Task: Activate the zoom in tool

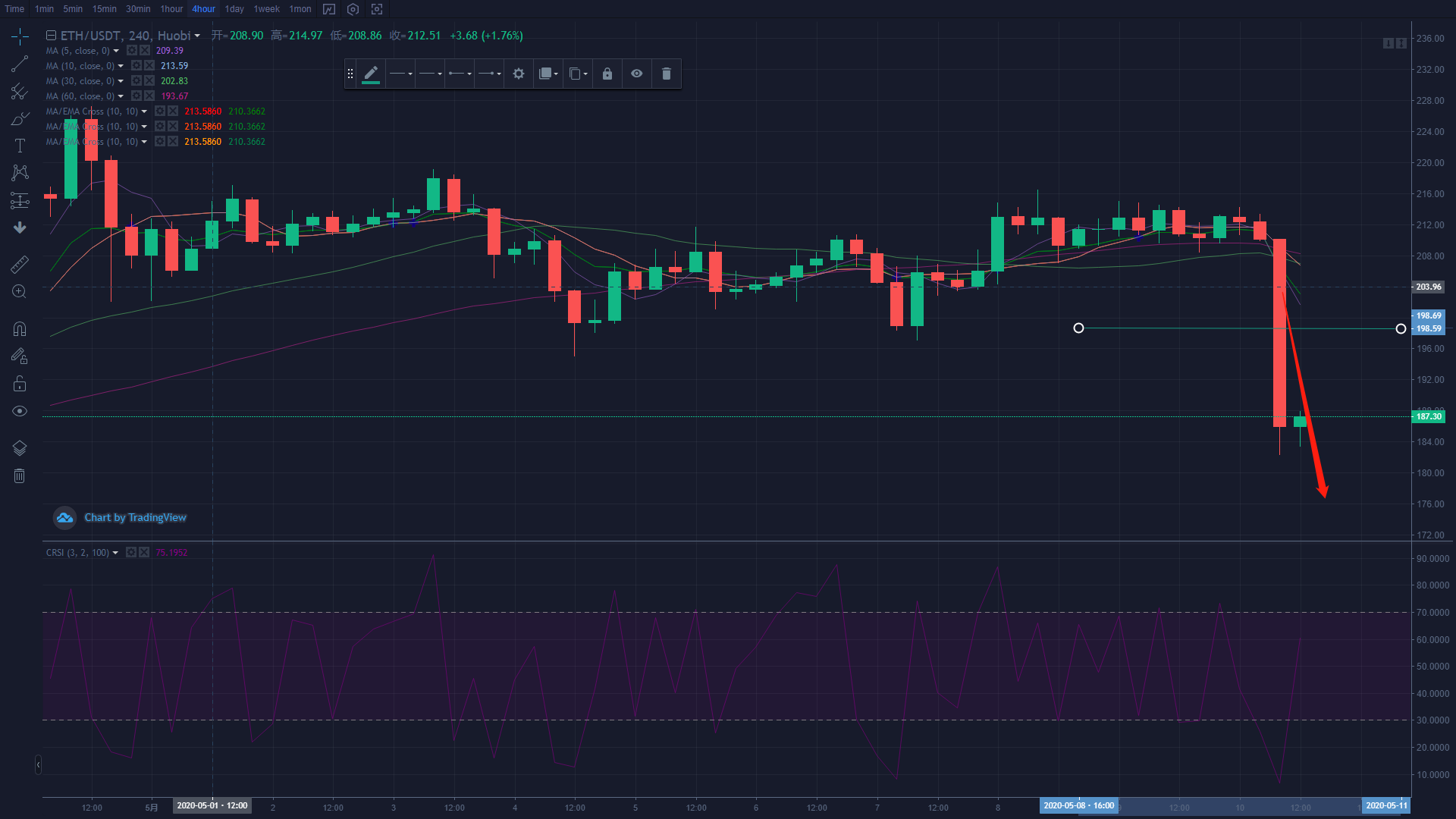Action: click(20, 291)
